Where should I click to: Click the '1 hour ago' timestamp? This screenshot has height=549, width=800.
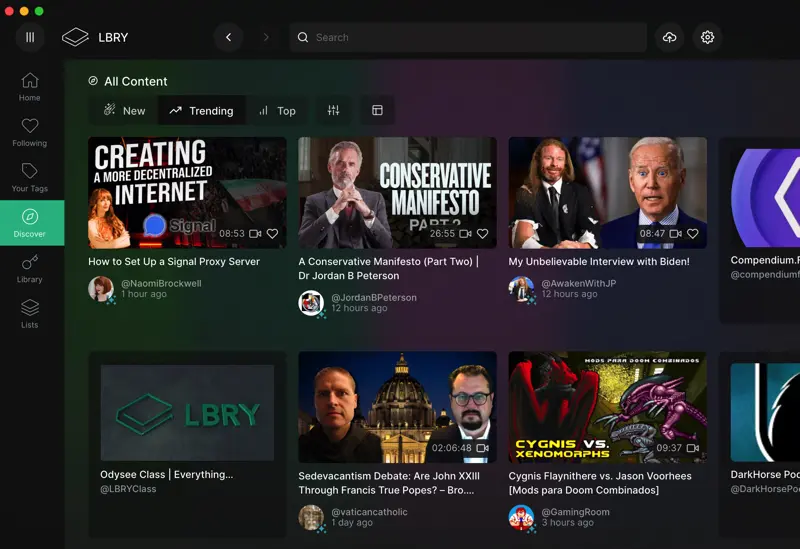144,294
